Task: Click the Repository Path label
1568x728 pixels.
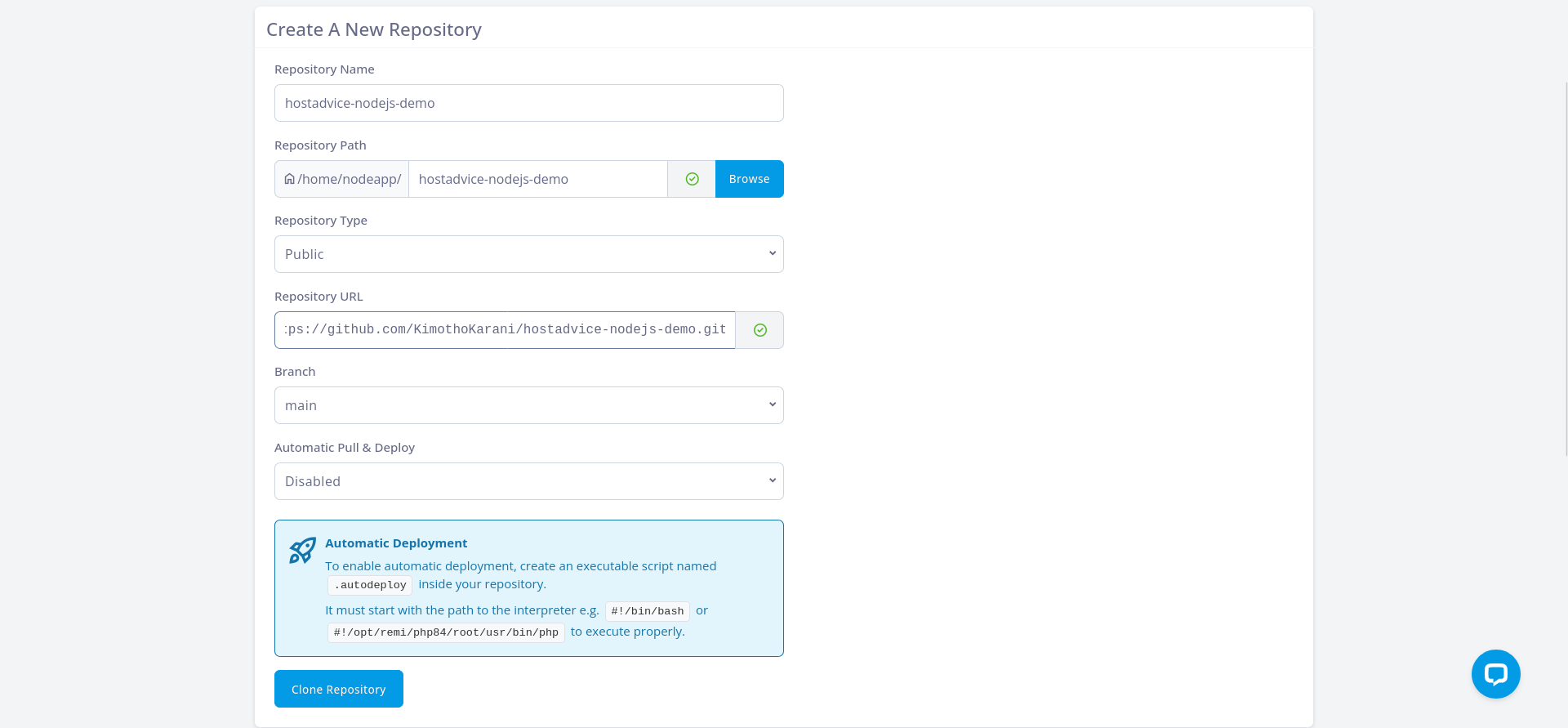Action: pyautogui.click(x=320, y=145)
